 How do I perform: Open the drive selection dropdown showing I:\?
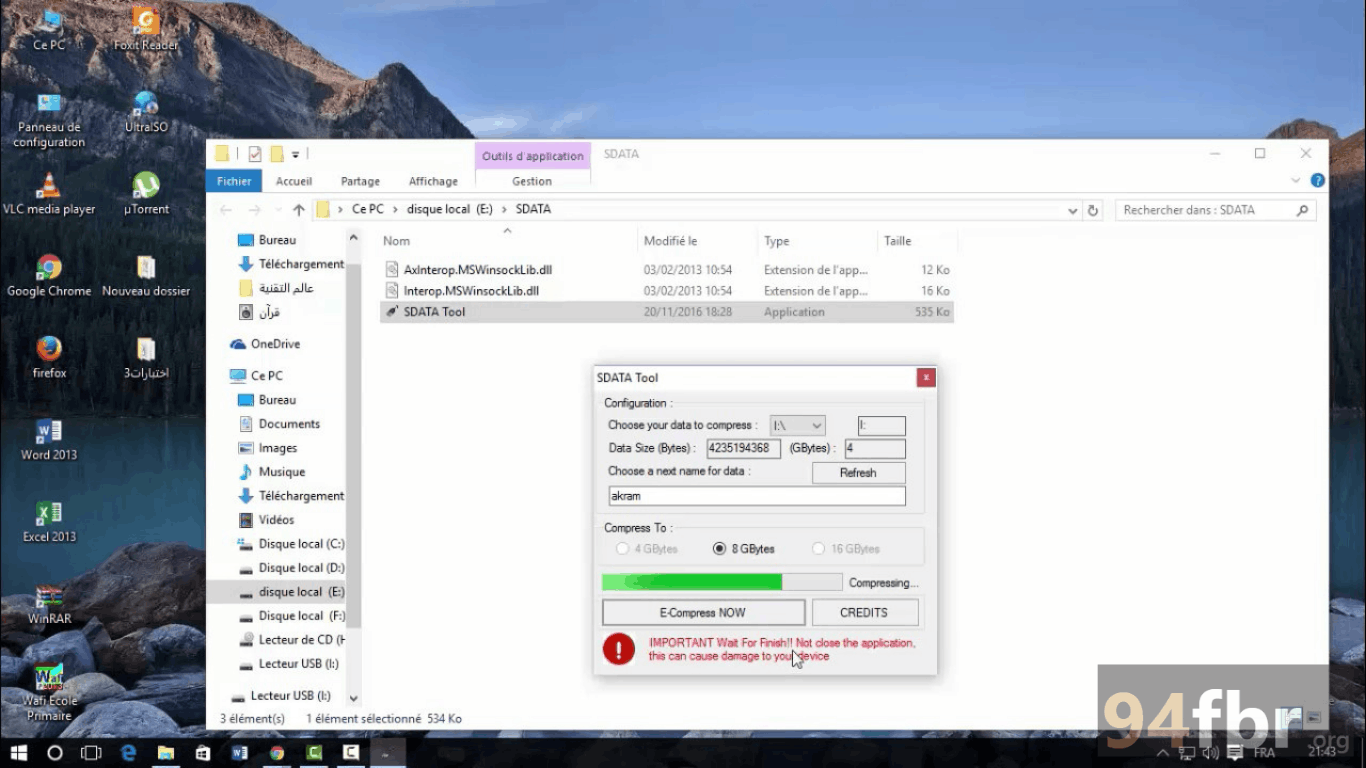coord(797,426)
